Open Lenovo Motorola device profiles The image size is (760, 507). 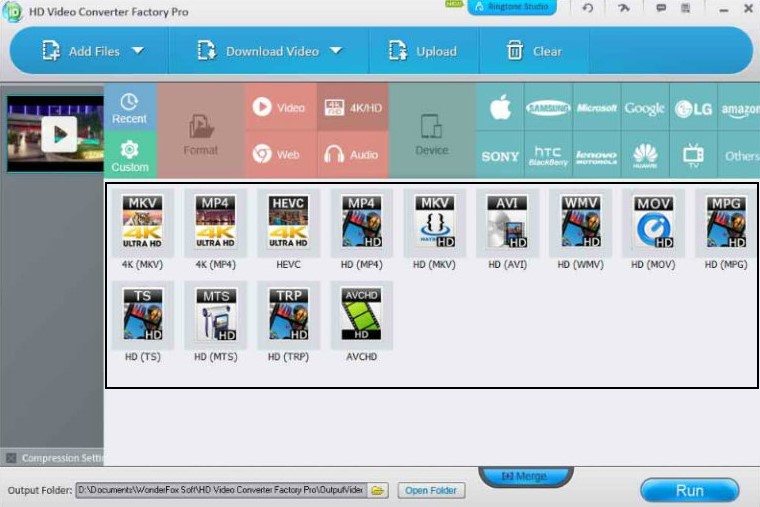tap(597, 155)
